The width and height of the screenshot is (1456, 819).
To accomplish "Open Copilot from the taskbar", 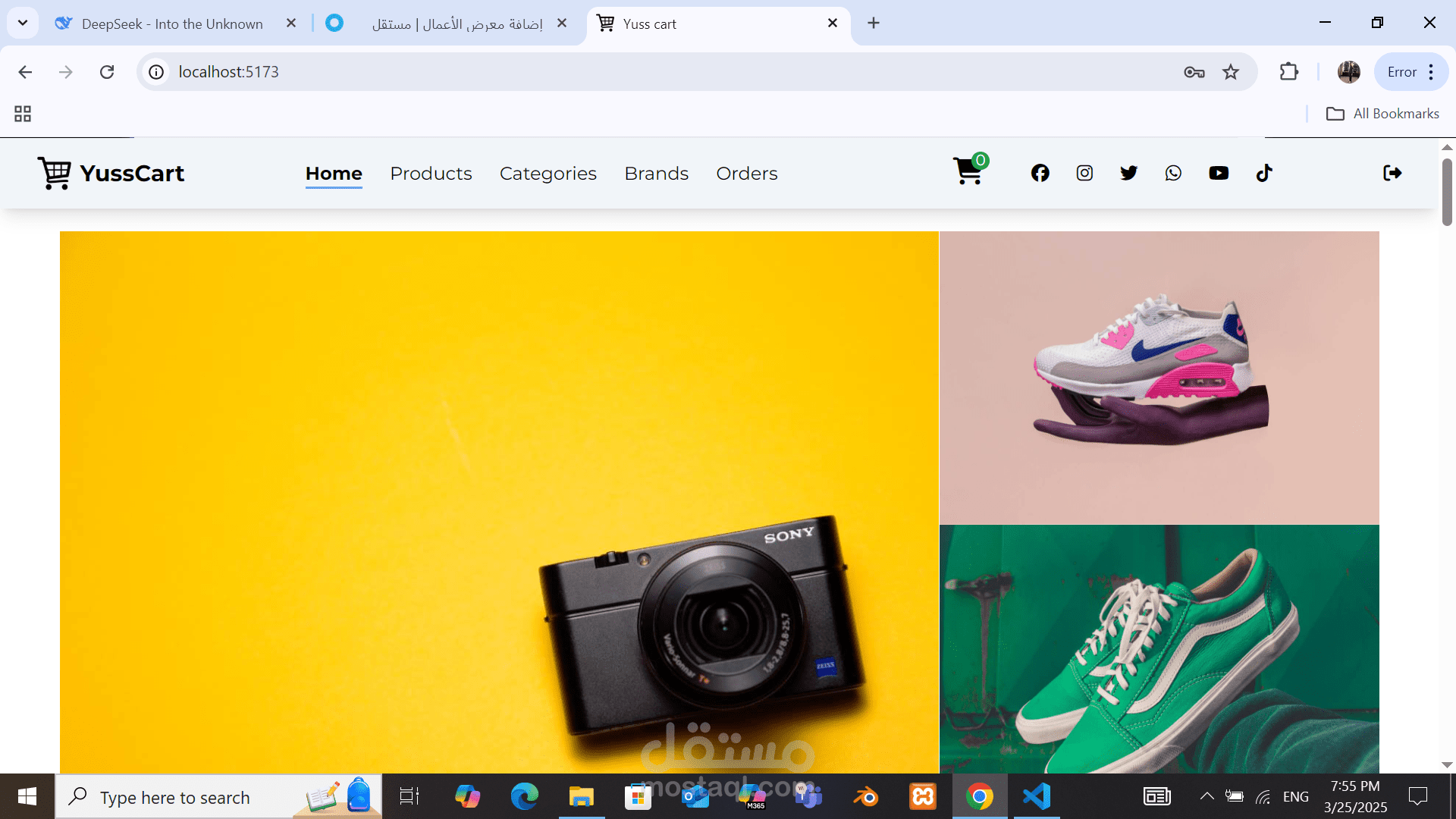I will 467,796.
